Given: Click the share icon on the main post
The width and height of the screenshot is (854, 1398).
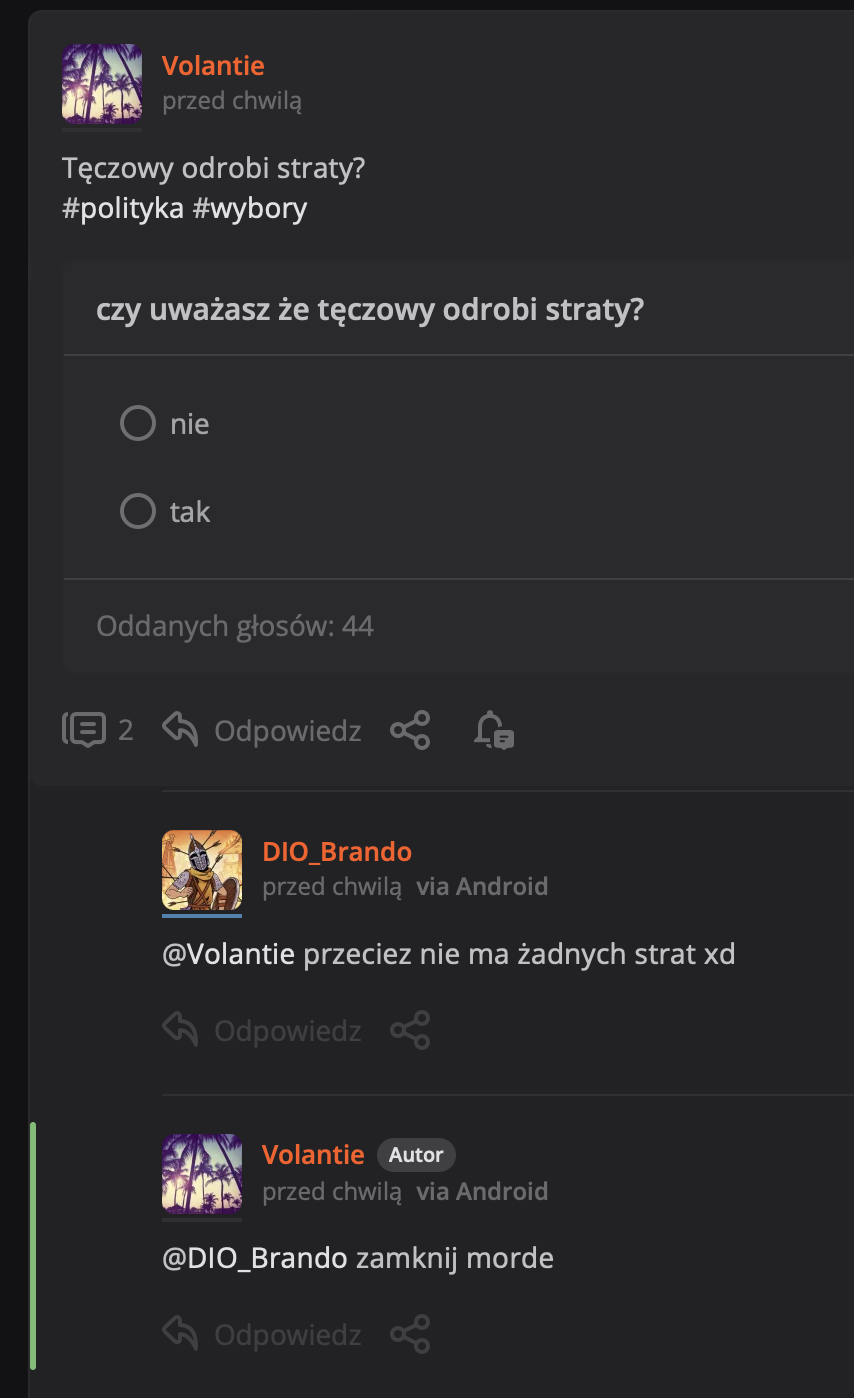Looking at the screenshot, I should (x=410, y=730).
